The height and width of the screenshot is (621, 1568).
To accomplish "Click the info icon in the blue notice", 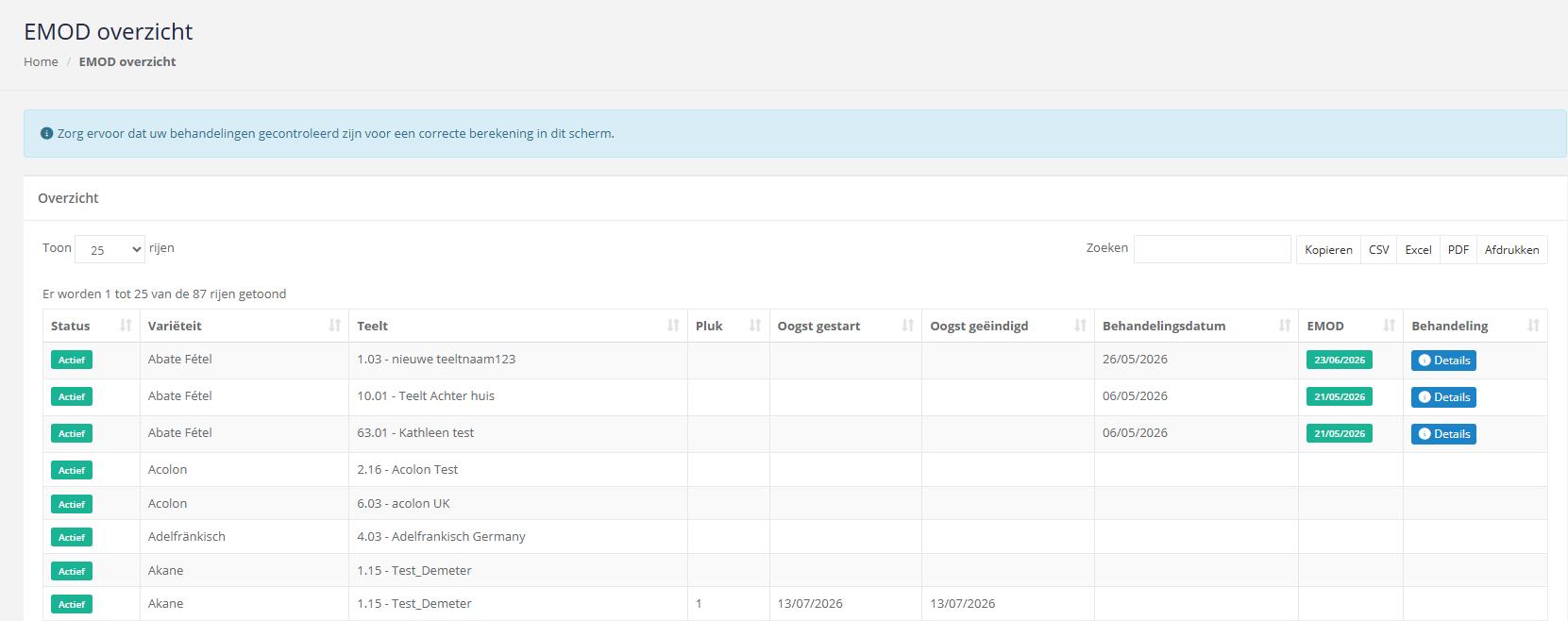I will (x=46, y=134).
